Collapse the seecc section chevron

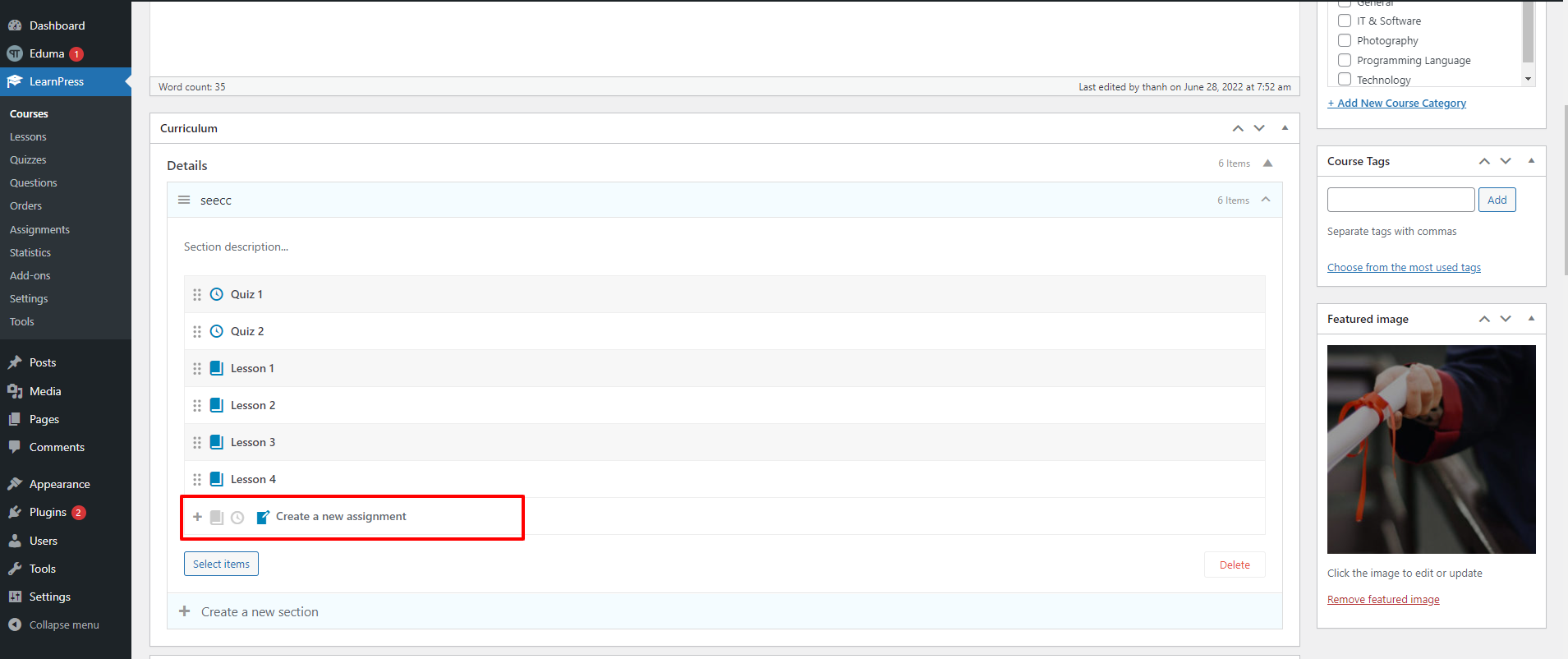1266,200
